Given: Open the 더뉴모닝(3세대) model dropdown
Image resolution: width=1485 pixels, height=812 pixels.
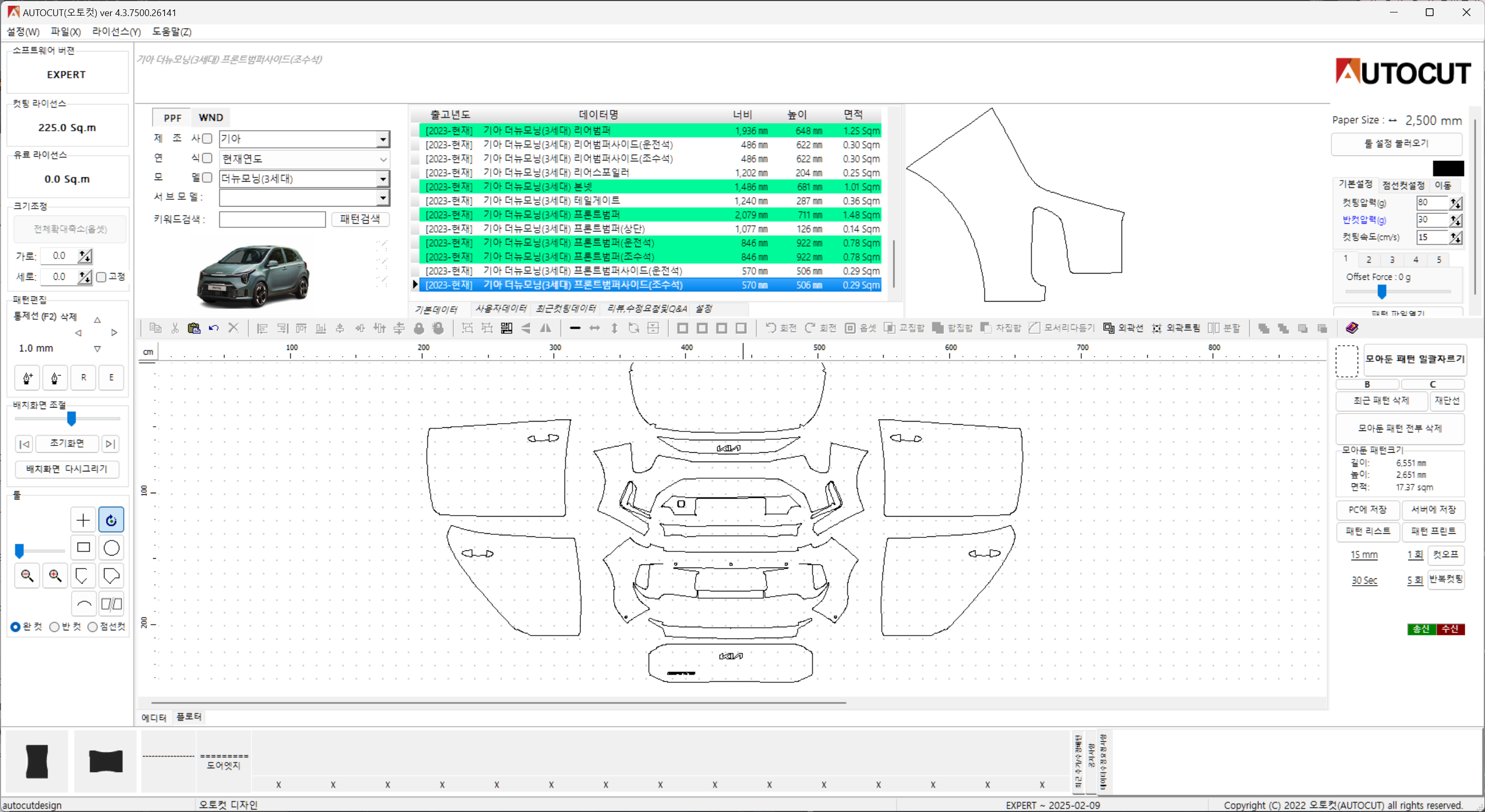Looking at the screenshot, I should click(383, 179).
